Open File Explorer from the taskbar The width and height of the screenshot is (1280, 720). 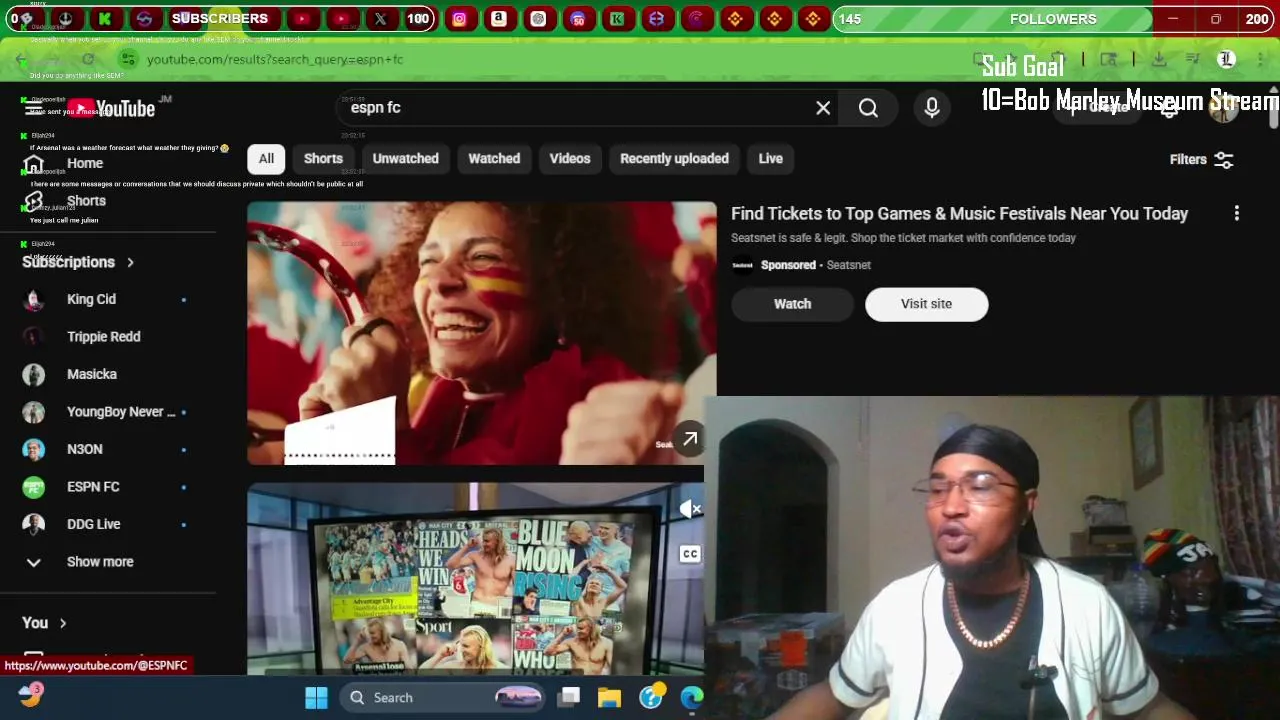pyautogui.click(x=609, y=698)
